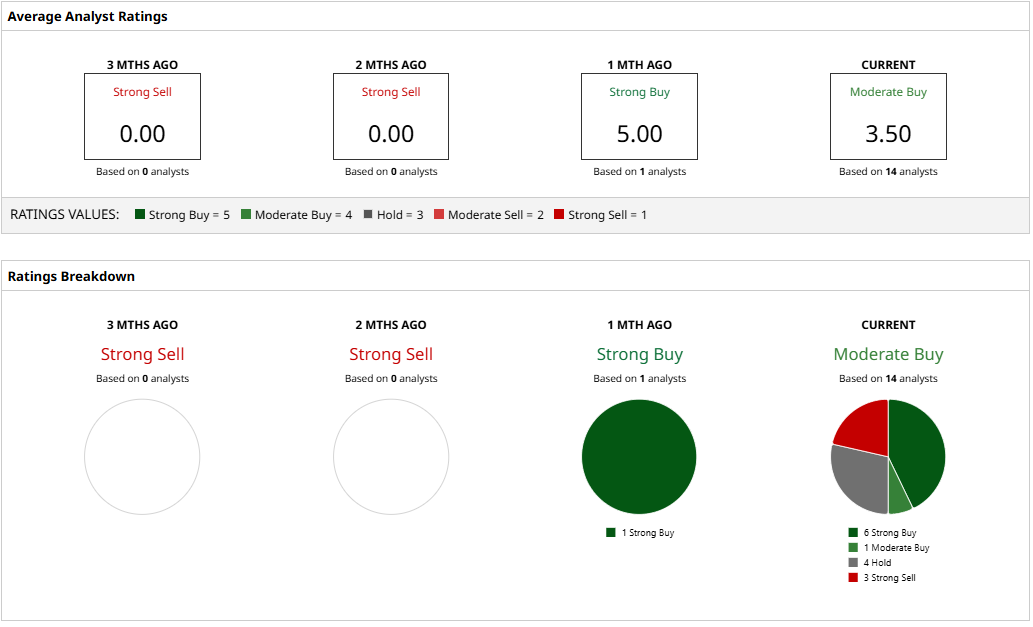
Task: Click 'Based on 14 analysts' under 3.50 box
Action: click(x=888, y=171)
